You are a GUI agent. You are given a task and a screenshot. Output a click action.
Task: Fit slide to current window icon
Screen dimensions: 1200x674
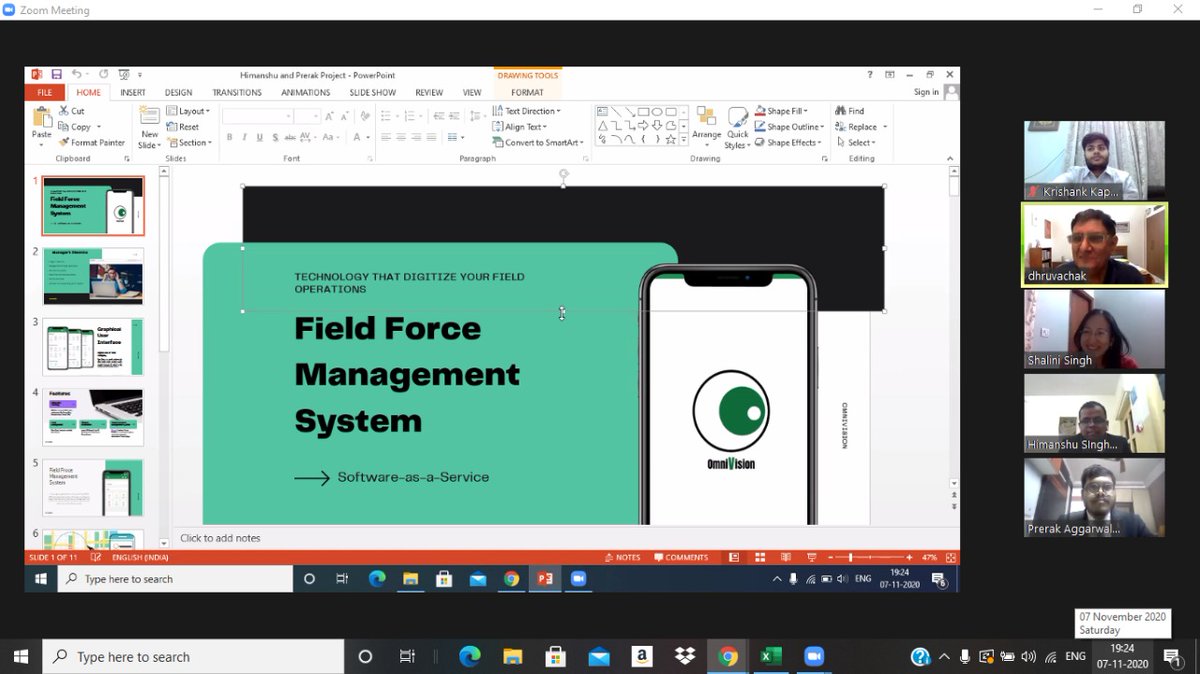[x=951, y=557]
